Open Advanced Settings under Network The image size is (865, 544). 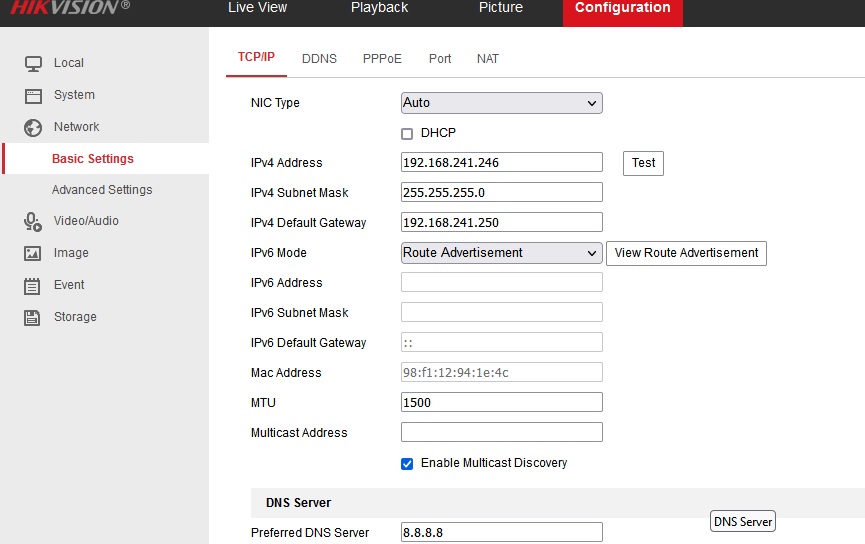102,190
